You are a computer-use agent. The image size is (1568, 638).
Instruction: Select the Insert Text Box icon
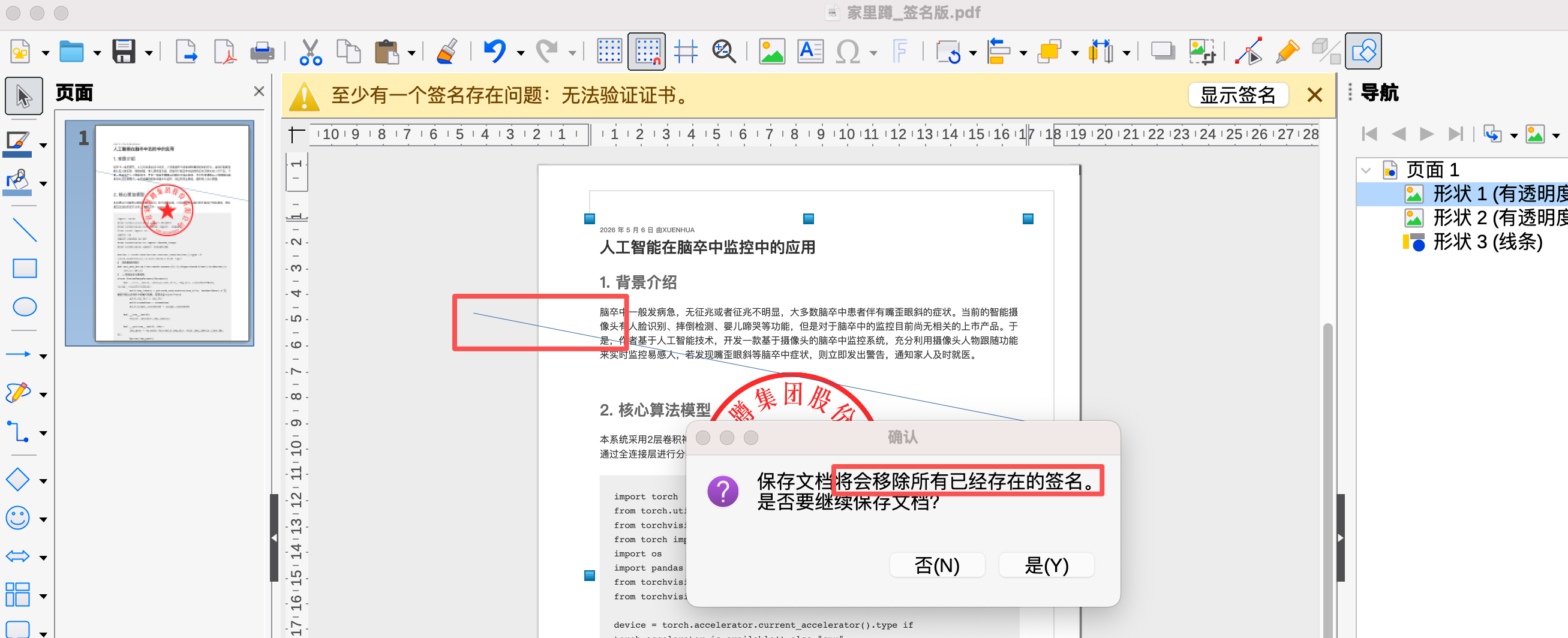pyautogui.click(x=810, y=51)
